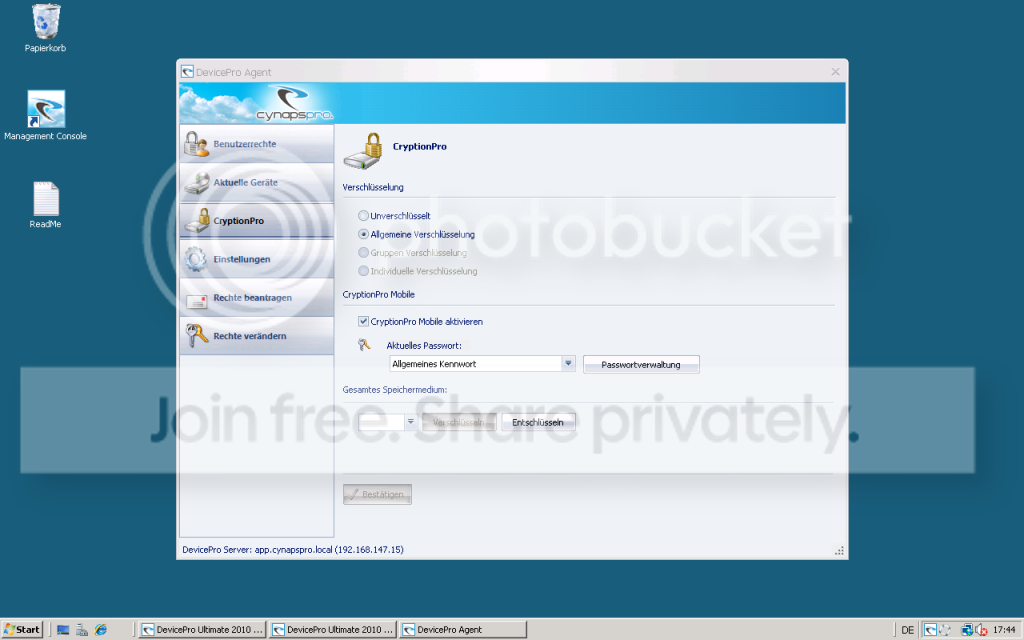Click the Rechte beantragen envelope icon

196,300
